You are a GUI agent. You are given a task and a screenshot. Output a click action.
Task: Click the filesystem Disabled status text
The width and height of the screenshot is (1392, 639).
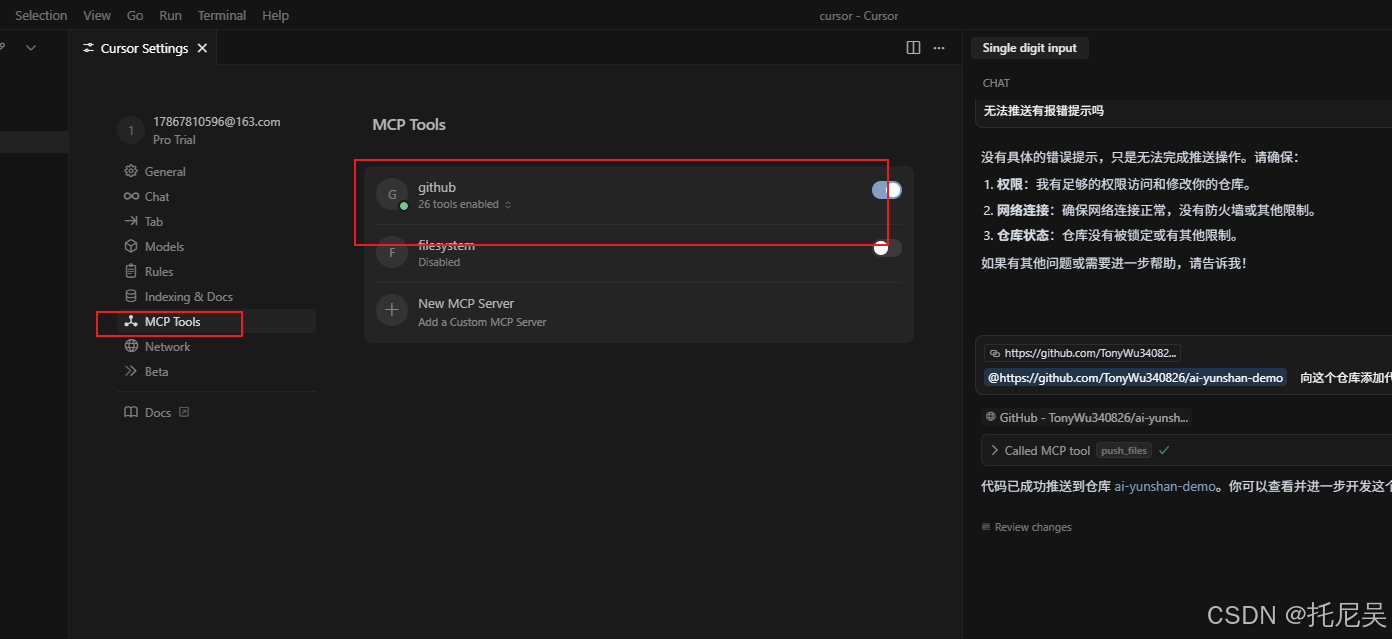[x=439, y=262]
